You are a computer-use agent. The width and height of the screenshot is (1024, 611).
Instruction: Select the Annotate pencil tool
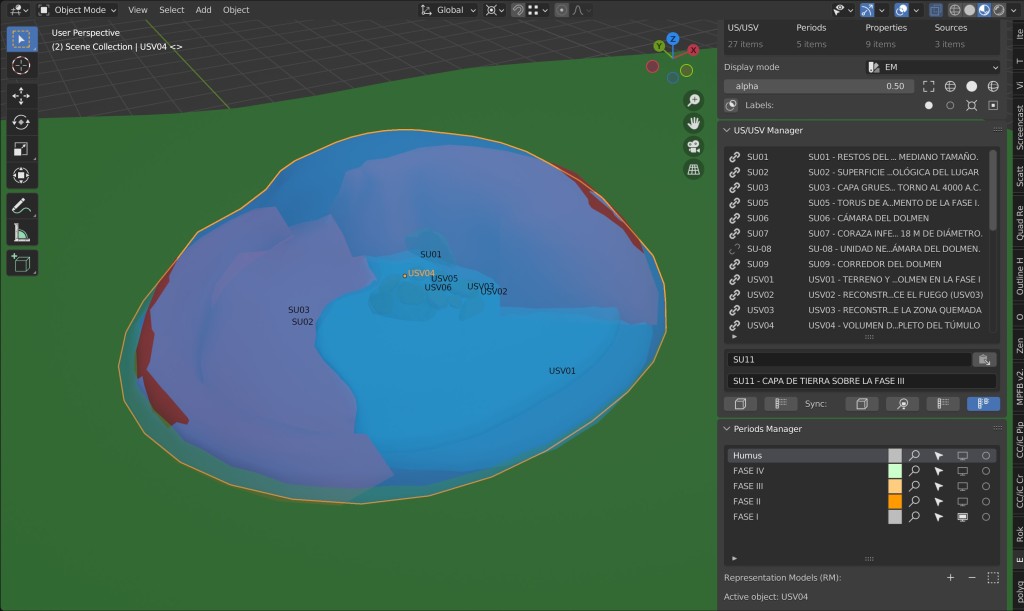point(21,206)
